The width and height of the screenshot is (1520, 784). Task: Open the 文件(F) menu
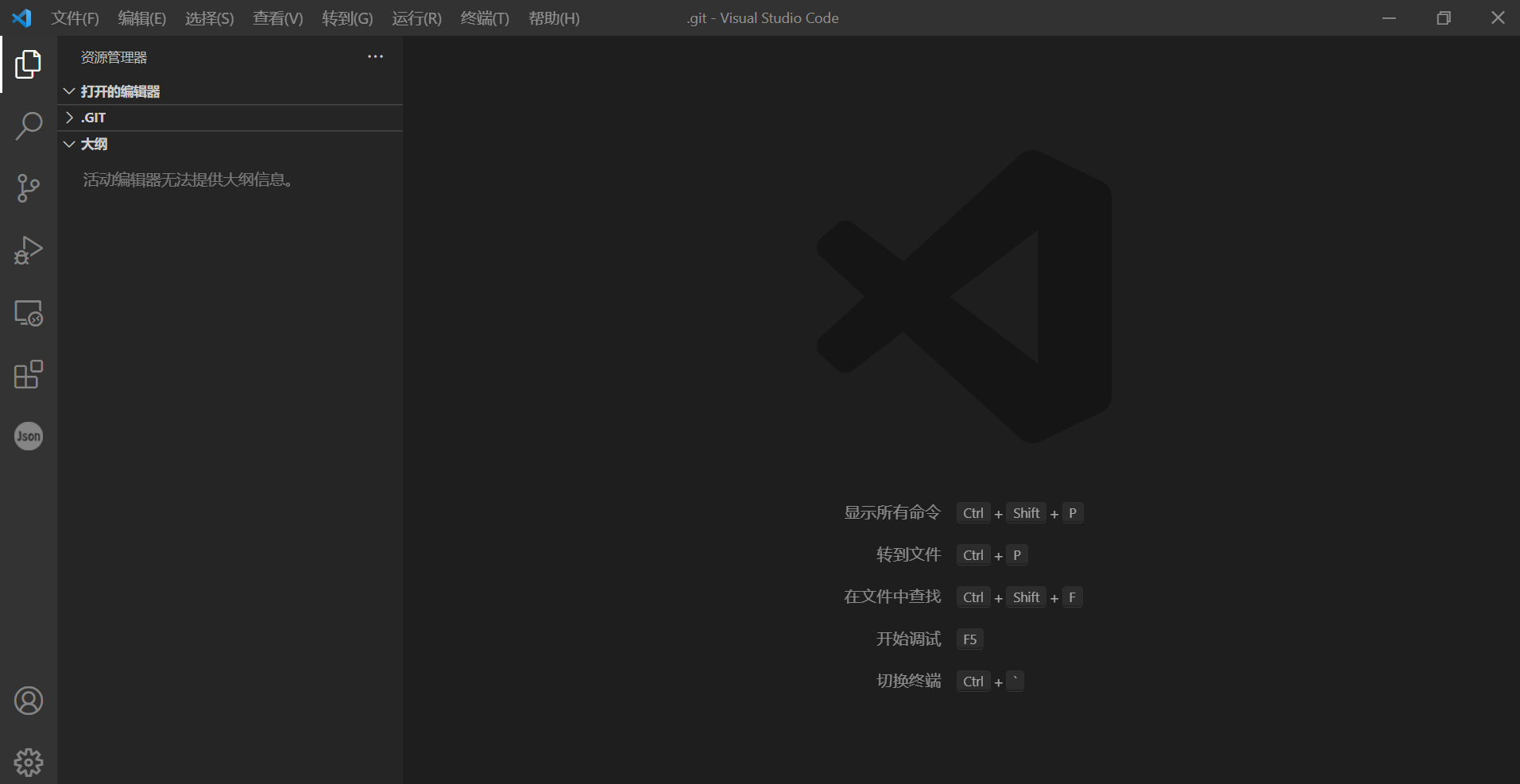75,18
